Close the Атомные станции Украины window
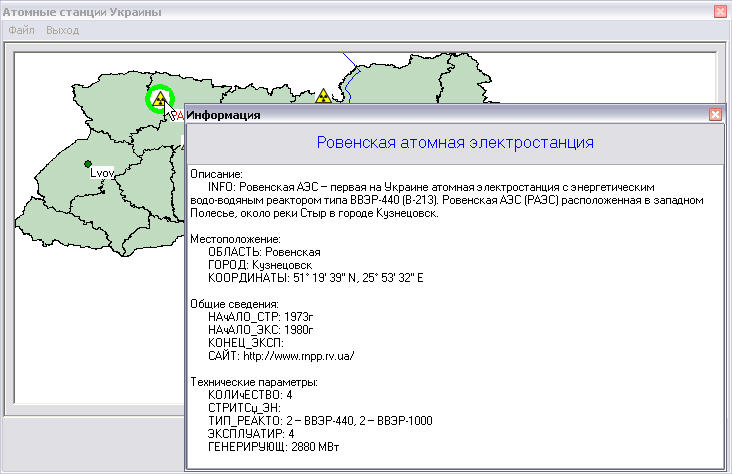732x474 pixels. [720, 12]
